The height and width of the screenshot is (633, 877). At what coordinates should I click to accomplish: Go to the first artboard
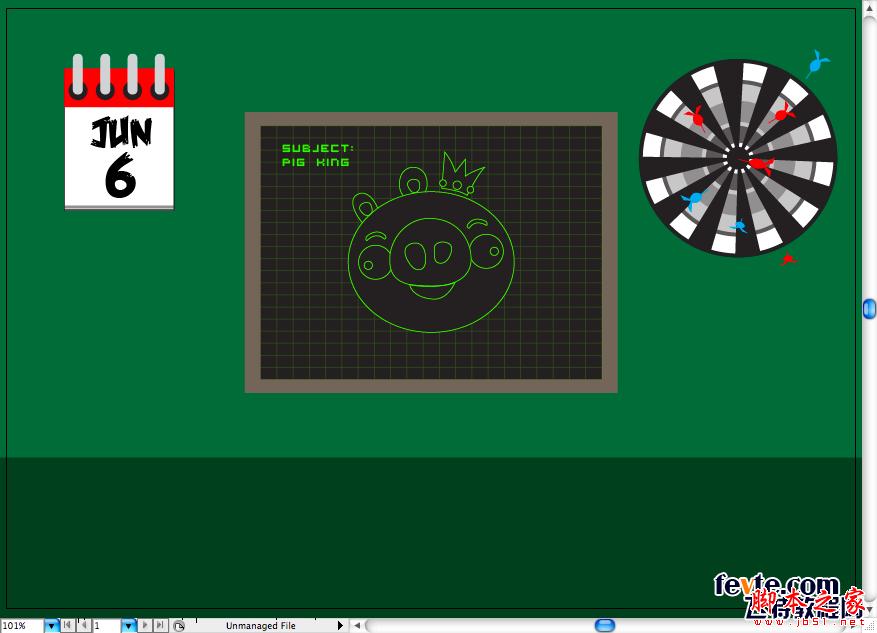click(67, 625)
